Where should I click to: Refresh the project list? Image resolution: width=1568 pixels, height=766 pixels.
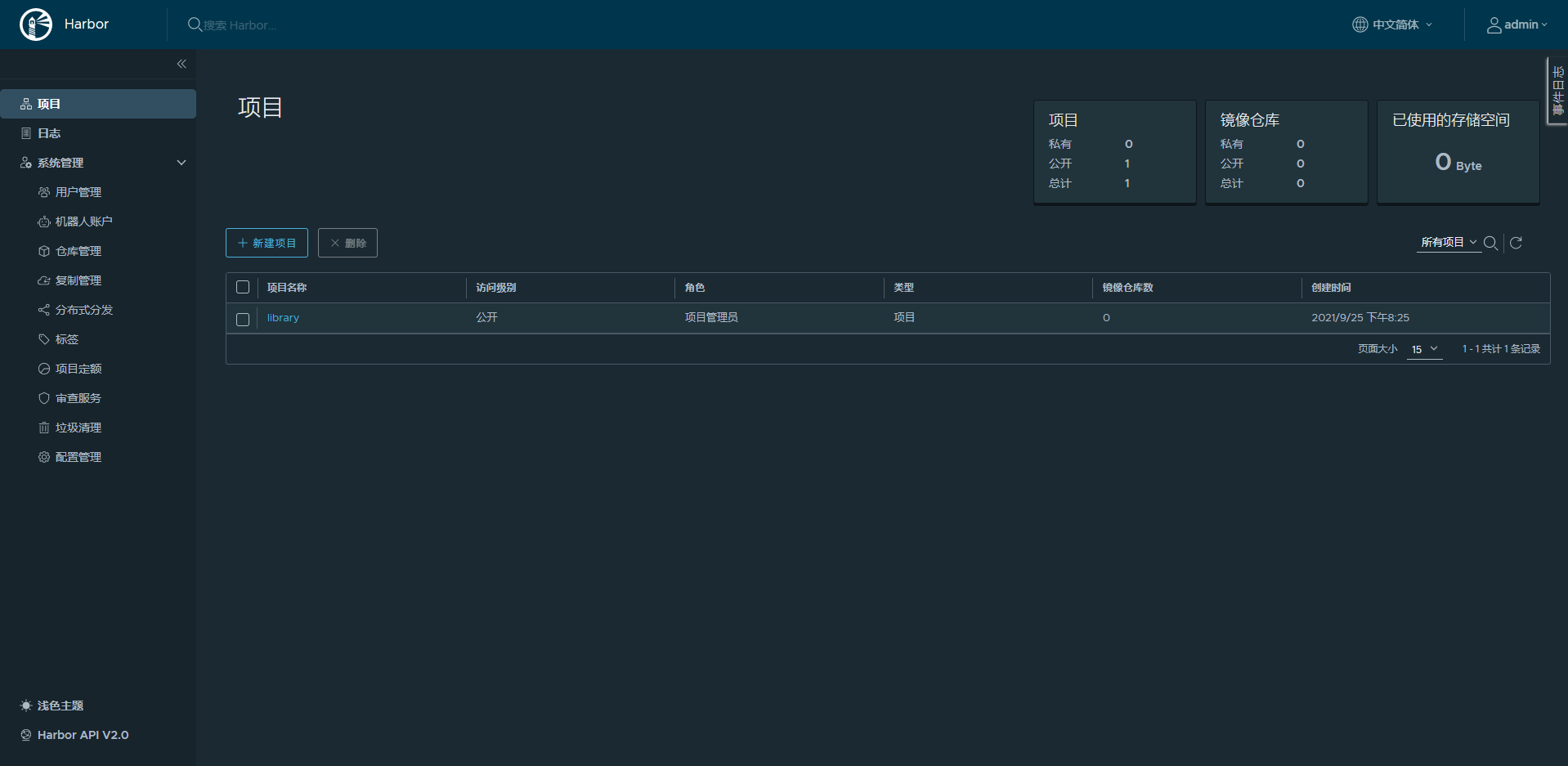click(1516, 243)
